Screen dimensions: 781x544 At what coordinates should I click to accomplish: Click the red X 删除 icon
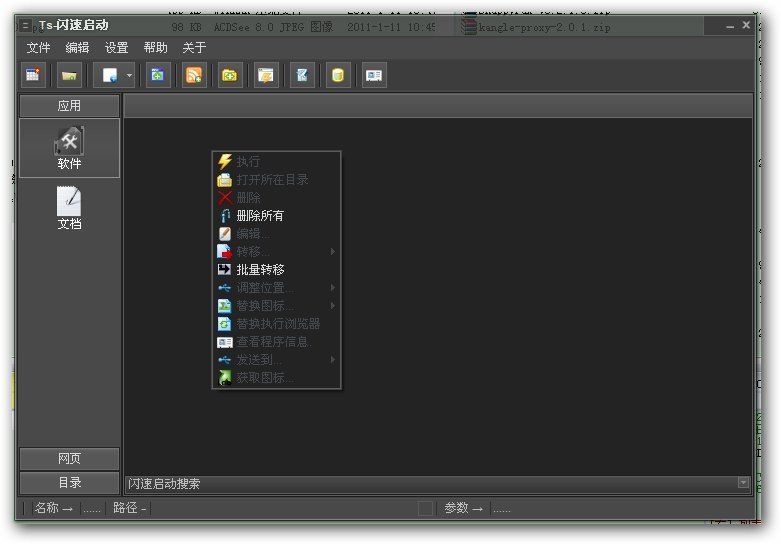[225, 198]
